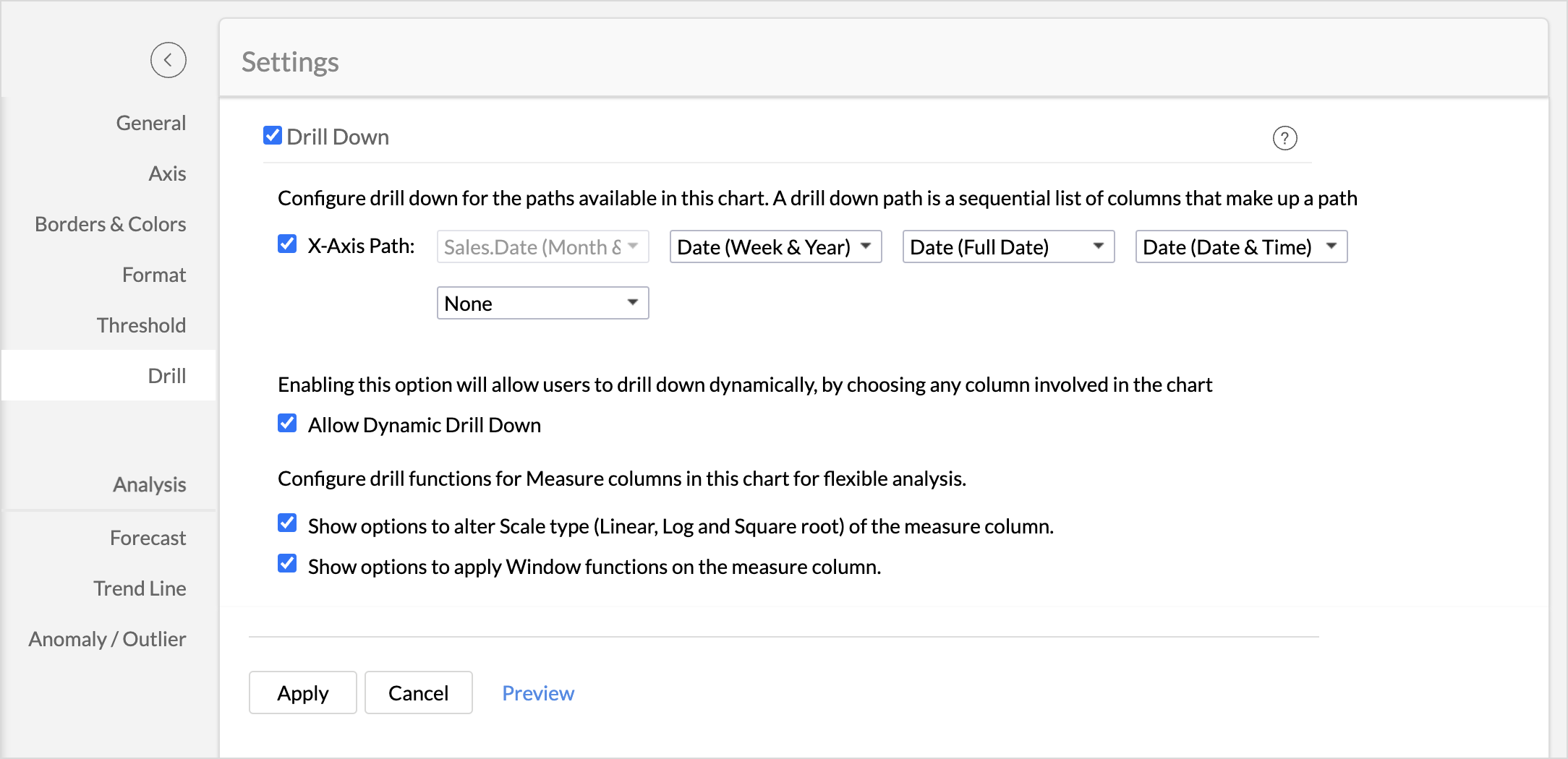The height and width of the screenshot is (759, 1568).
Task: Expand the None drill path dropdown
Action: 542,304
